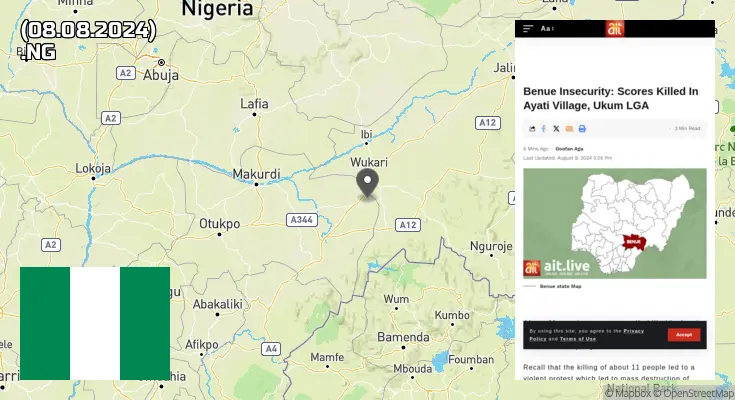This screenshot has height=400, width=735.
Task: Share article on Facebook
Action: 544,128
